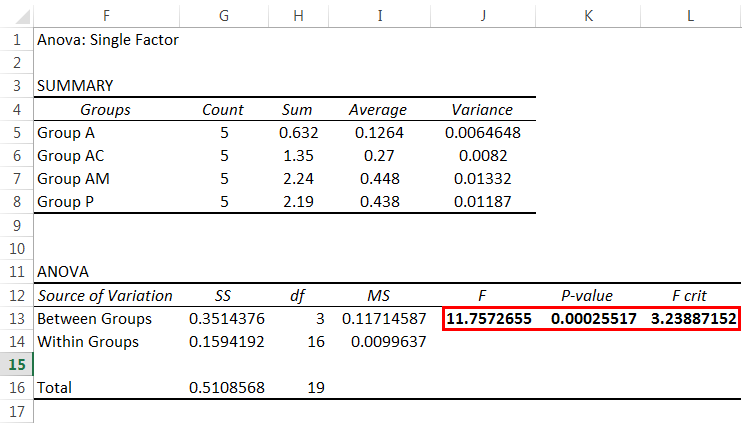The width and height of the screenshot is (742, 423).
Task: Click the 'SS' header cell
Action: [223, 296]
